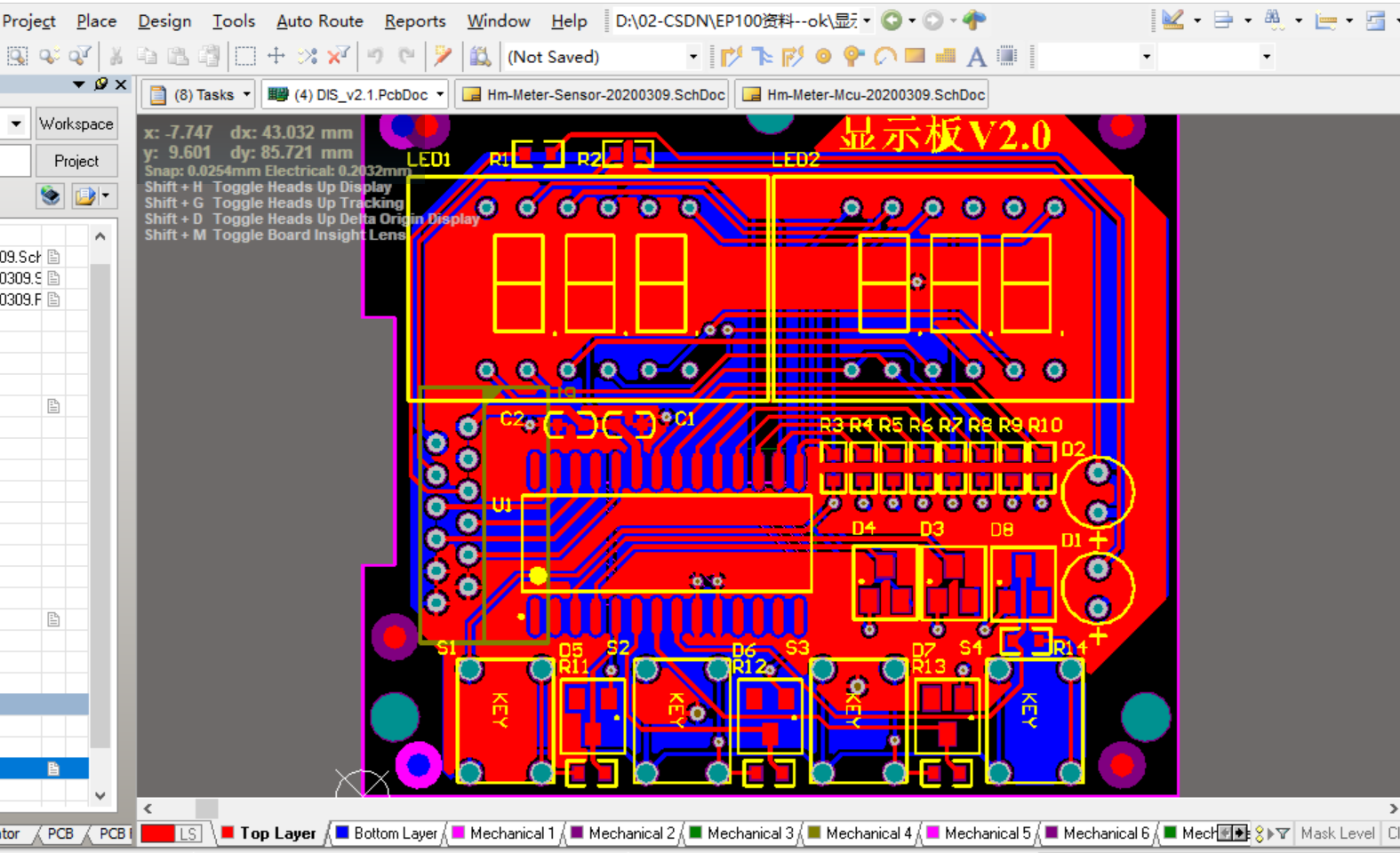Click the Mechanical 3 green color swatch
1400x853 pixels.
[x=696, y=833]
